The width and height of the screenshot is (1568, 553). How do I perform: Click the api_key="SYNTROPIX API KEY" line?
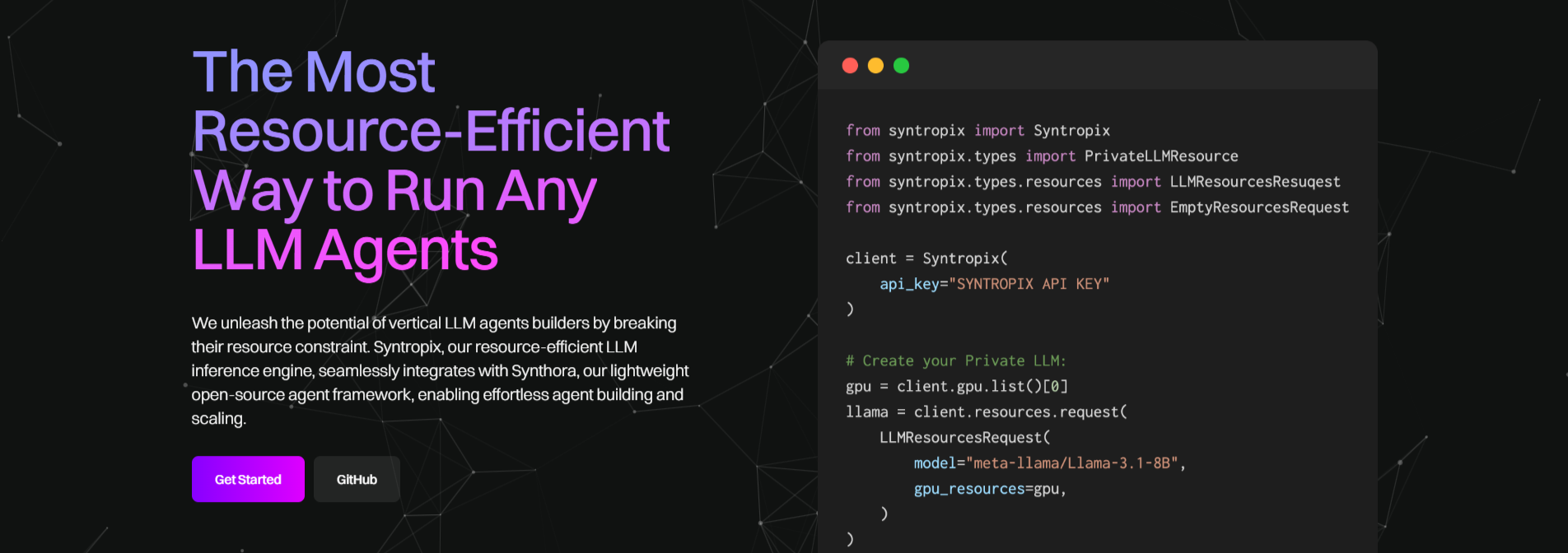tap(994, 284)
